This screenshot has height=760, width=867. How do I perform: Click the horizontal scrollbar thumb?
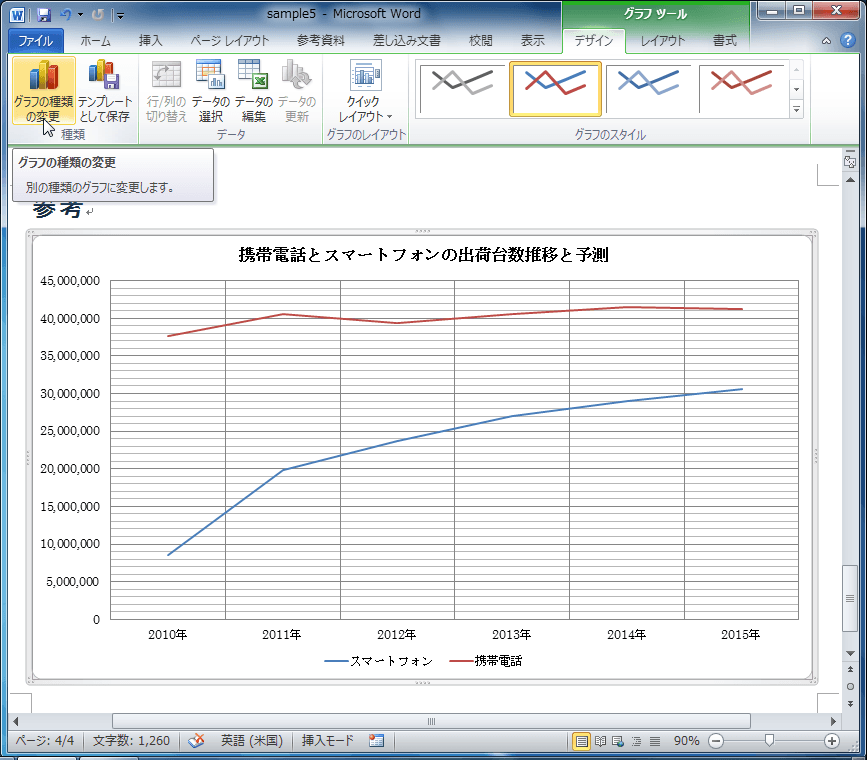pyautogui.click(x=431, y=721)
